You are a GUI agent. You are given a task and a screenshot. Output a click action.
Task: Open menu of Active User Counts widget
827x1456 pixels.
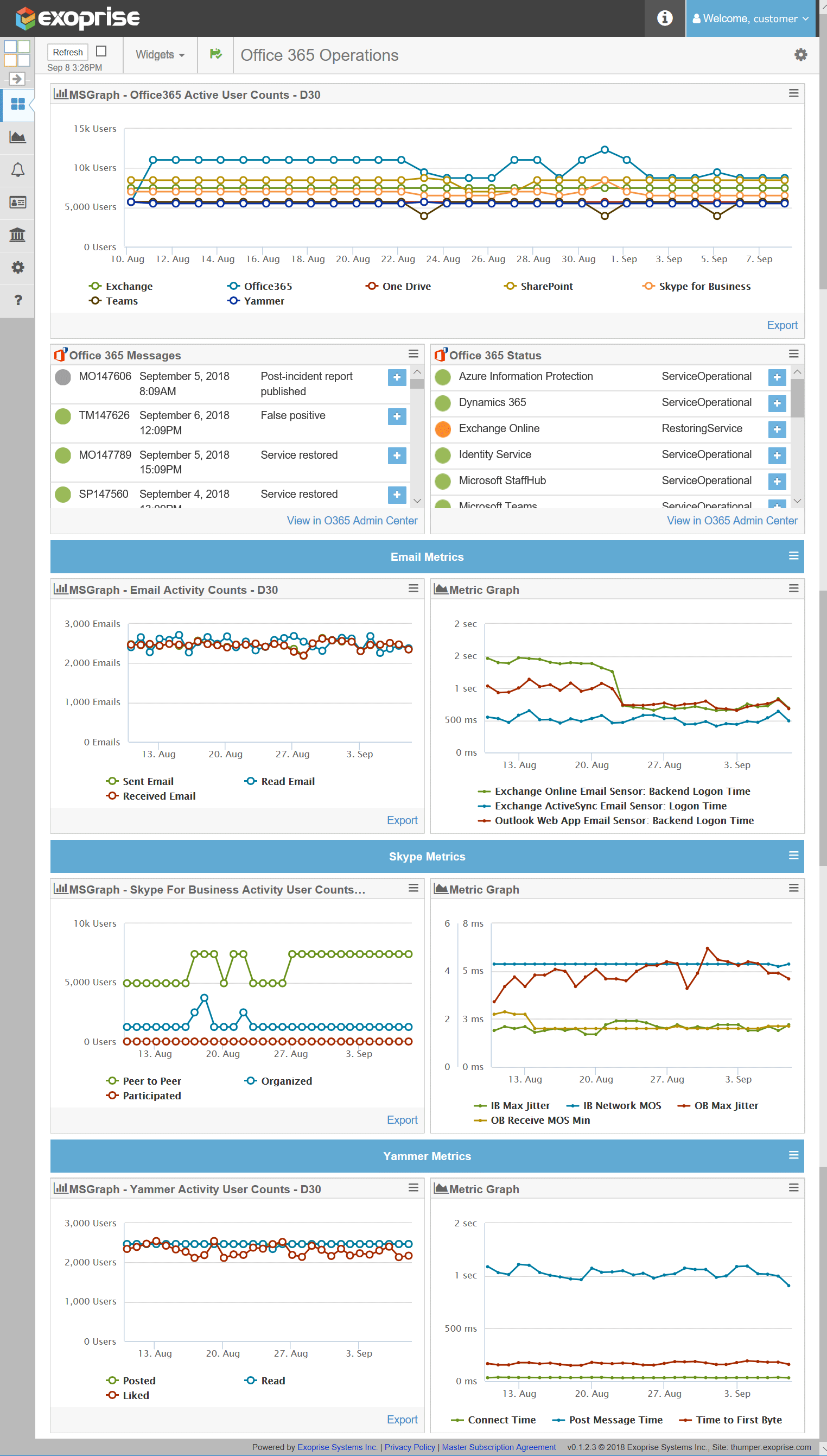coord(793,93)
